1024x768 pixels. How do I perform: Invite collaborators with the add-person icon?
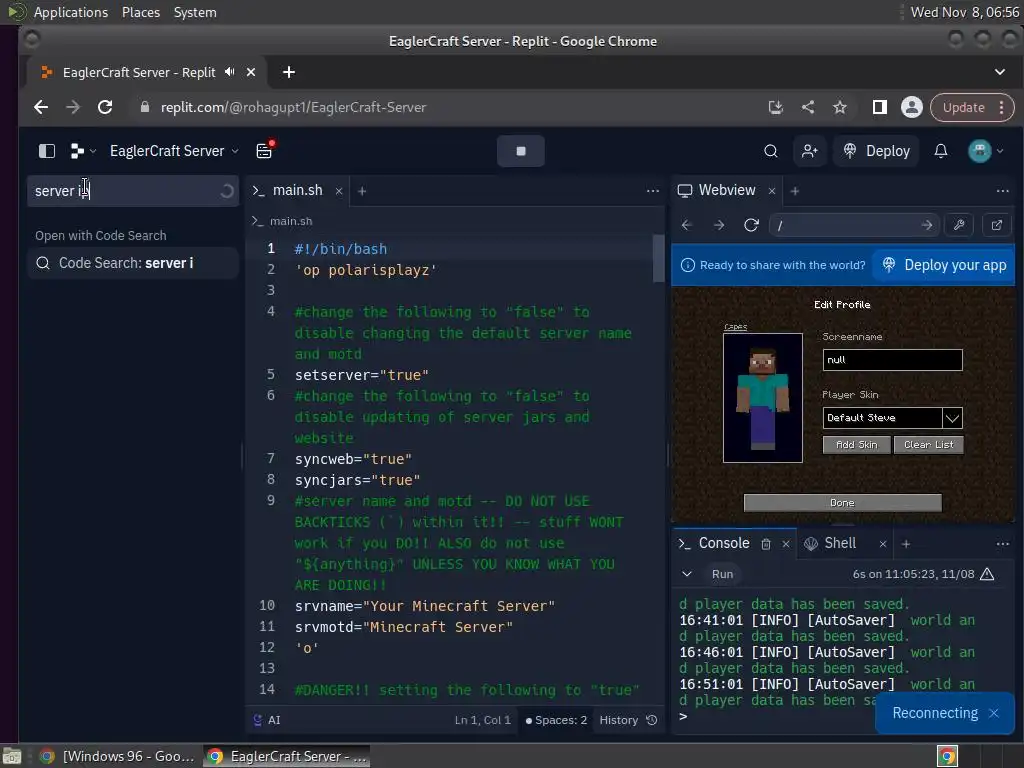pyautogui.click(x=810, y=151)
